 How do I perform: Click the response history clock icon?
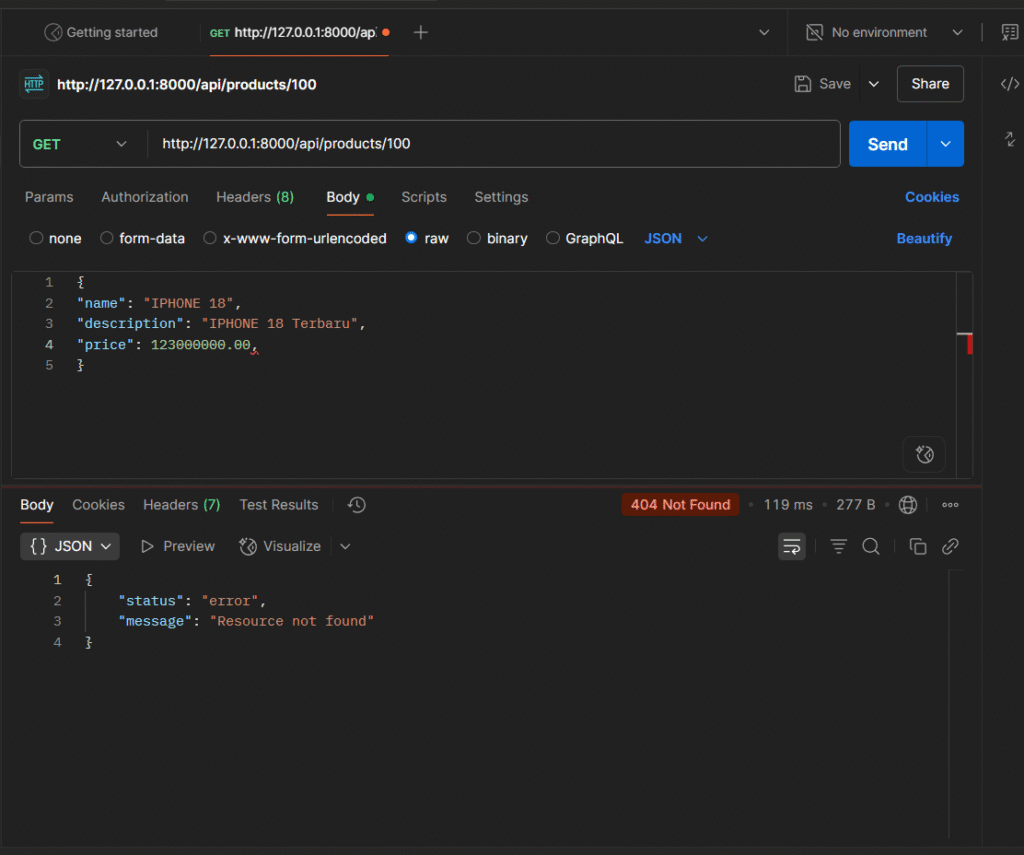(x=357, y=505)
